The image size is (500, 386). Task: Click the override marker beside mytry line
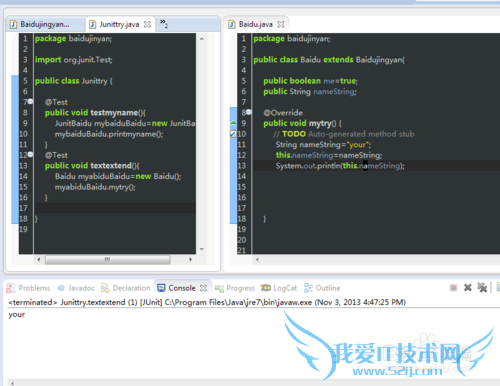click(233, 123)
